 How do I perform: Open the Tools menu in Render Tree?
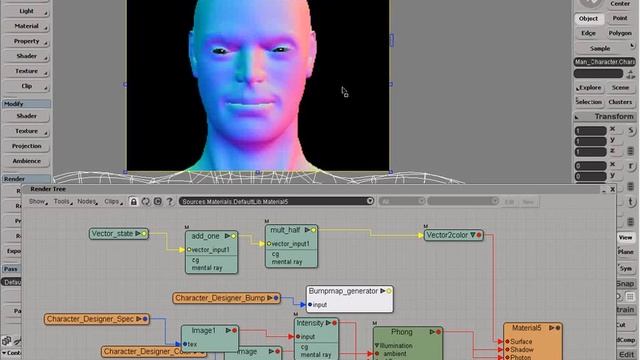[63, 201]
